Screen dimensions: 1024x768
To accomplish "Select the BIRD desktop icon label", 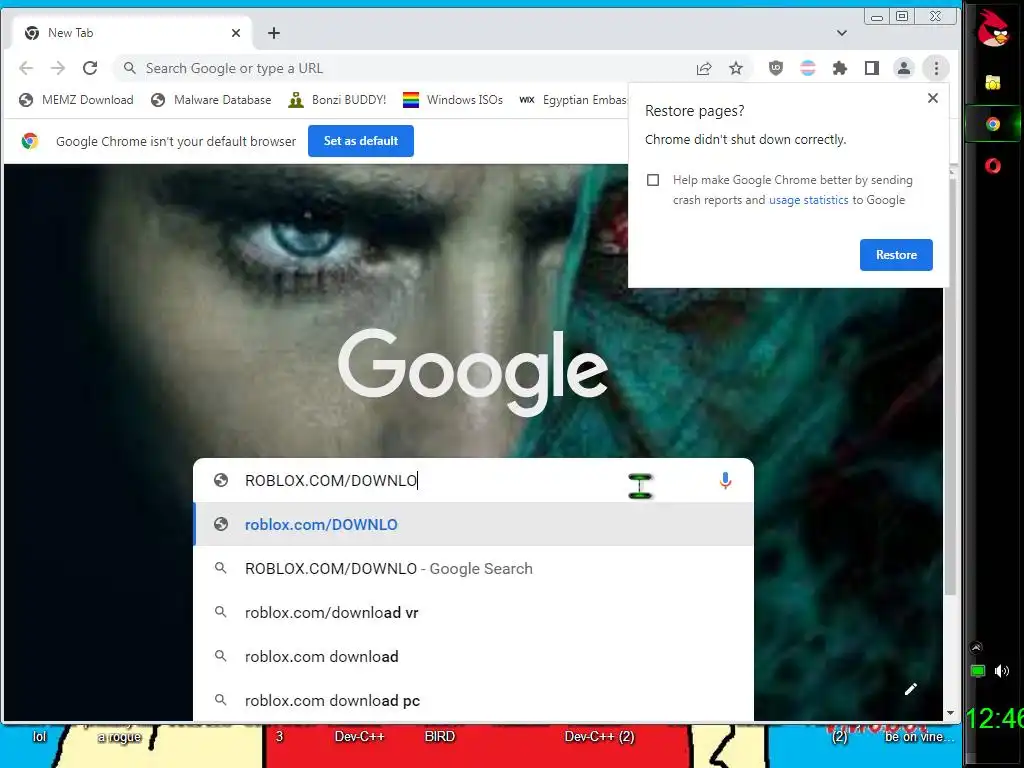I will [x=440, y=737].
